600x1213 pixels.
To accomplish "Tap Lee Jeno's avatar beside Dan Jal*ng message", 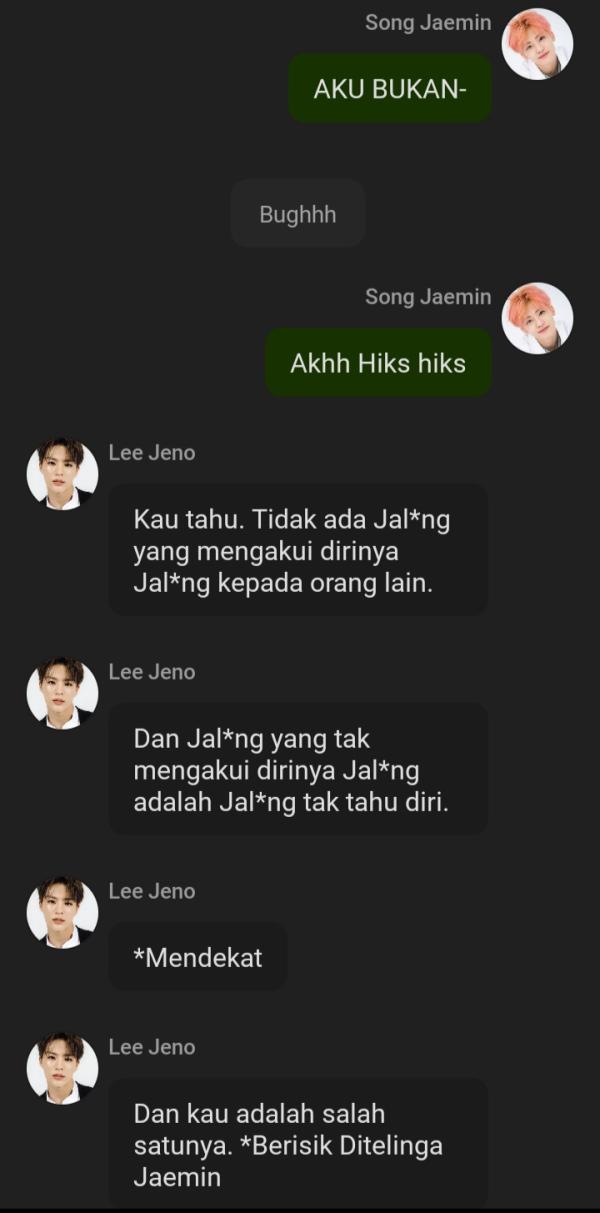I will coord(62,693).
